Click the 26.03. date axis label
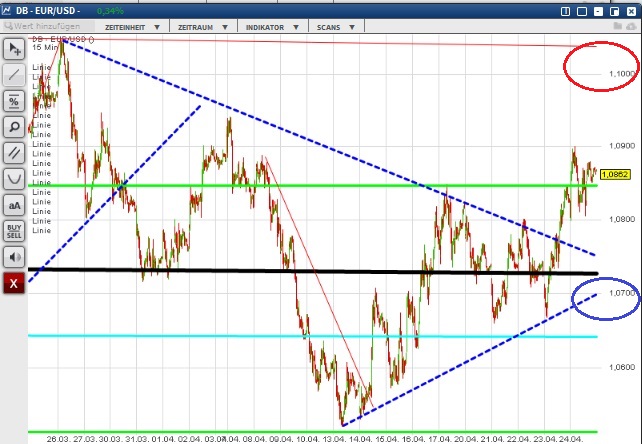 (58, 439)
